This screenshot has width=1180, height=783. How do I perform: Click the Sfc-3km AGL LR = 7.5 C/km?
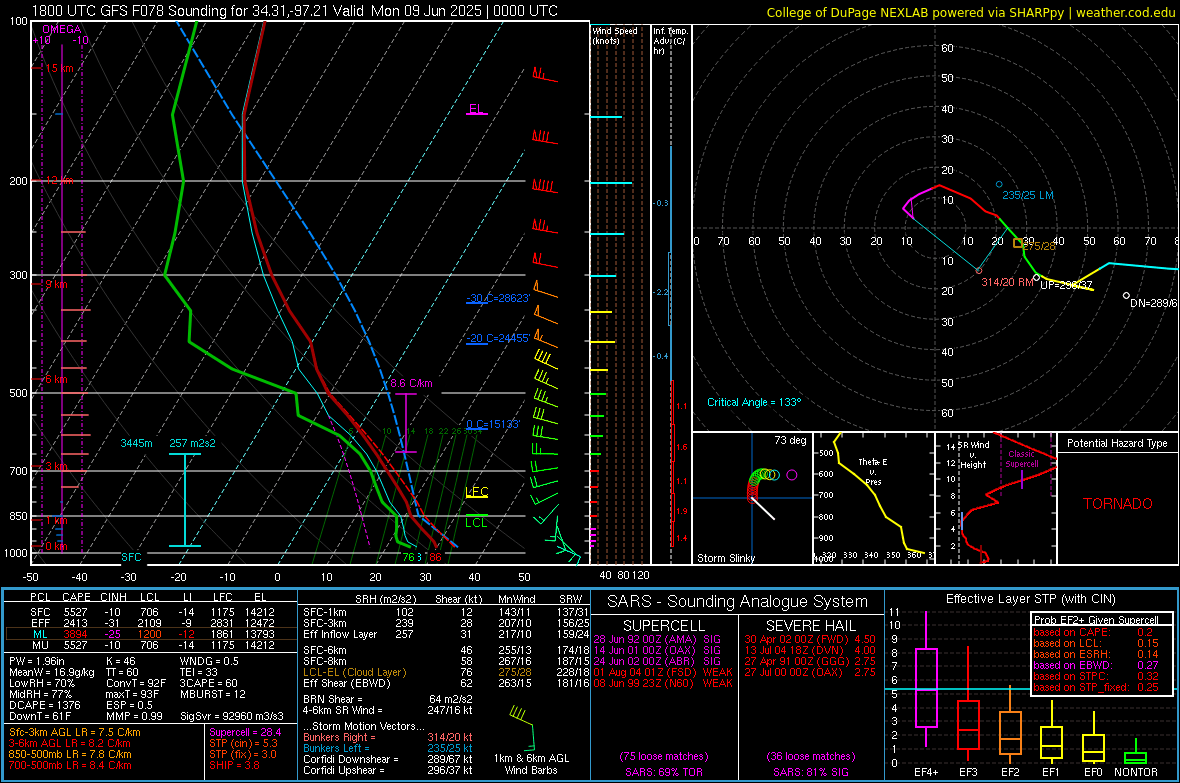(75, 733)
